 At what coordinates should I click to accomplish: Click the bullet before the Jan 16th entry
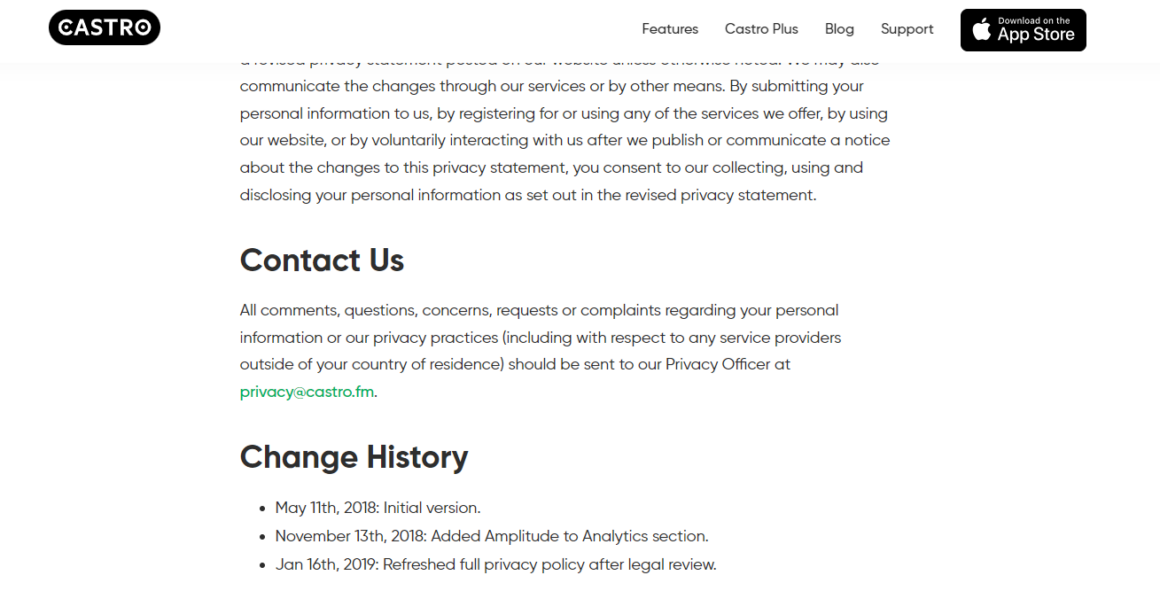262,566
